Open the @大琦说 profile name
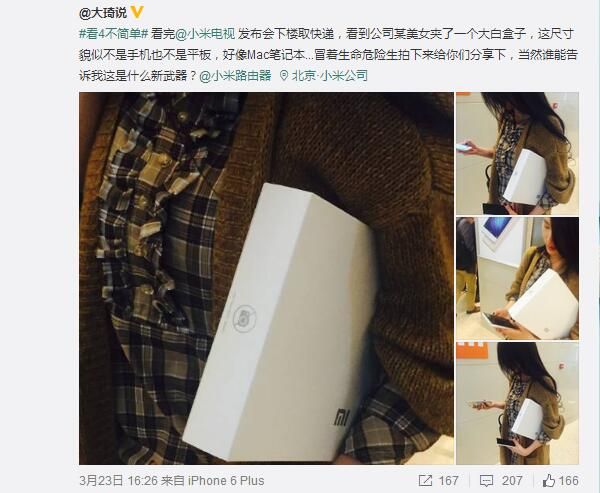 point(103,13)
